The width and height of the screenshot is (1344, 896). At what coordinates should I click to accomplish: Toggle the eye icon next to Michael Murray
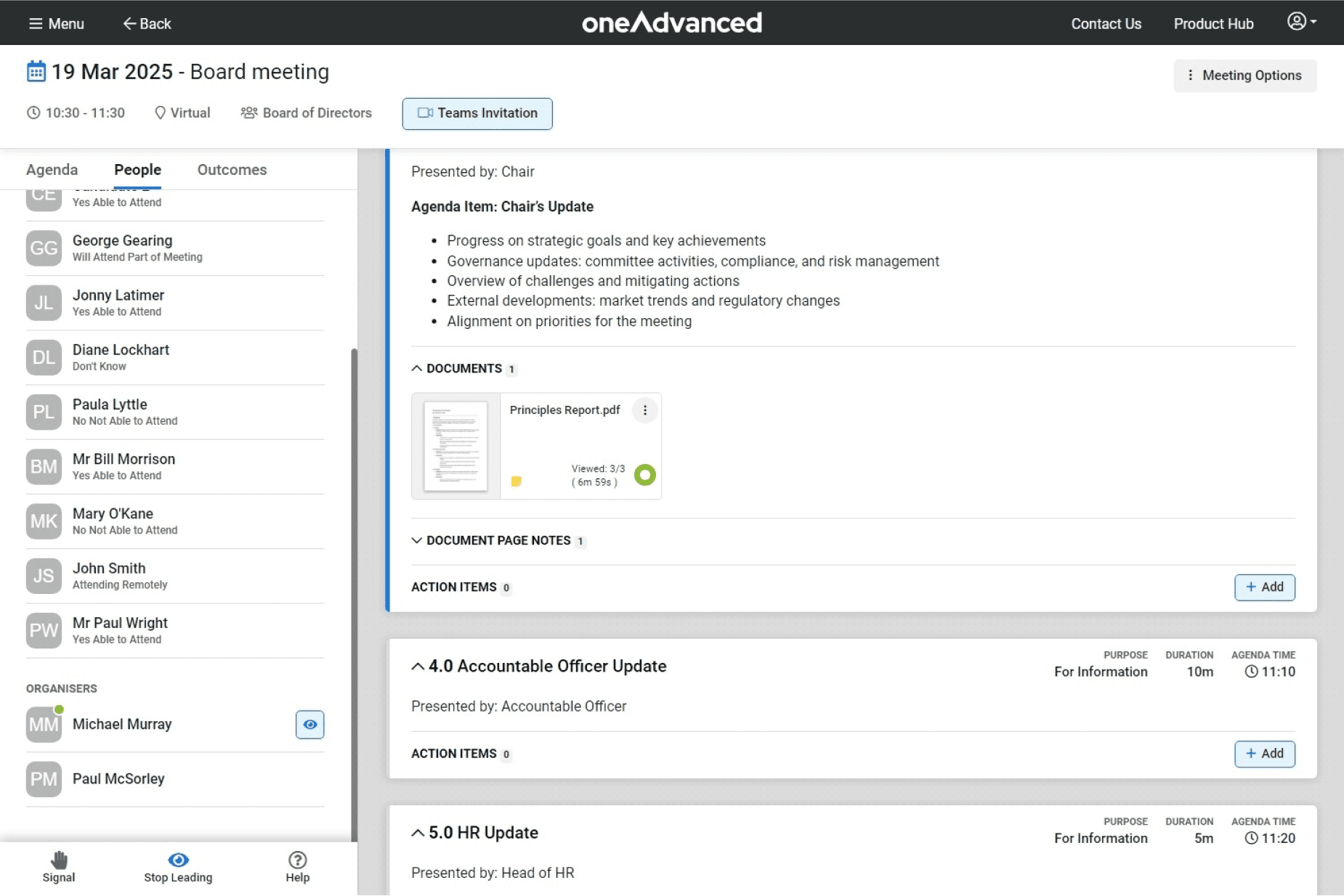(x=309, y=725)
